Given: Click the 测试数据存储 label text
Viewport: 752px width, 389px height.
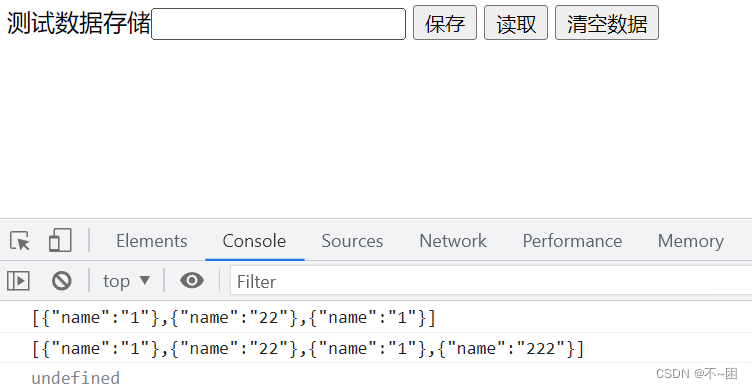Looking at the screenshot, I should (79, 23).
